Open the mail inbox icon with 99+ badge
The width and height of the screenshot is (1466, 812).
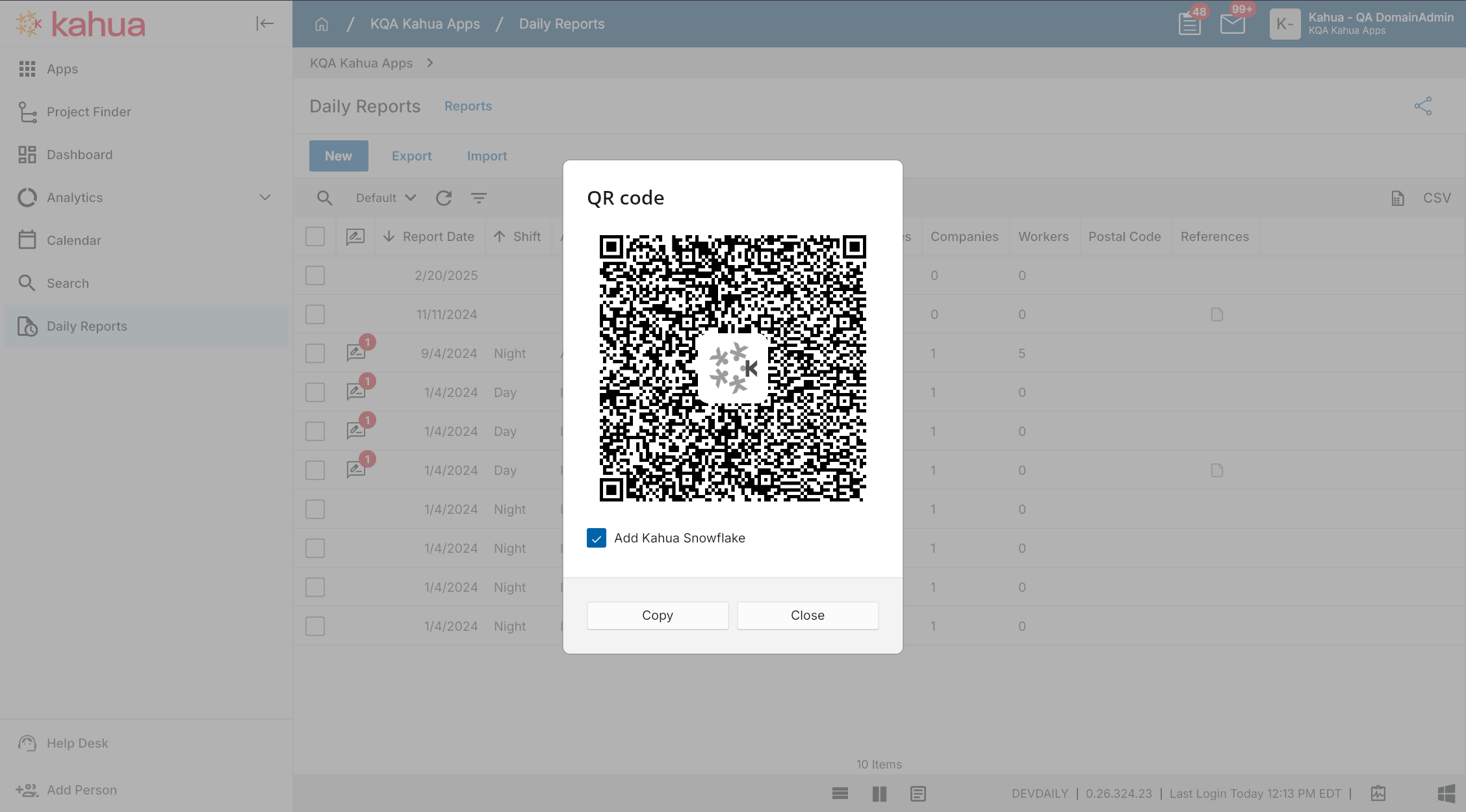[1232, 24]
